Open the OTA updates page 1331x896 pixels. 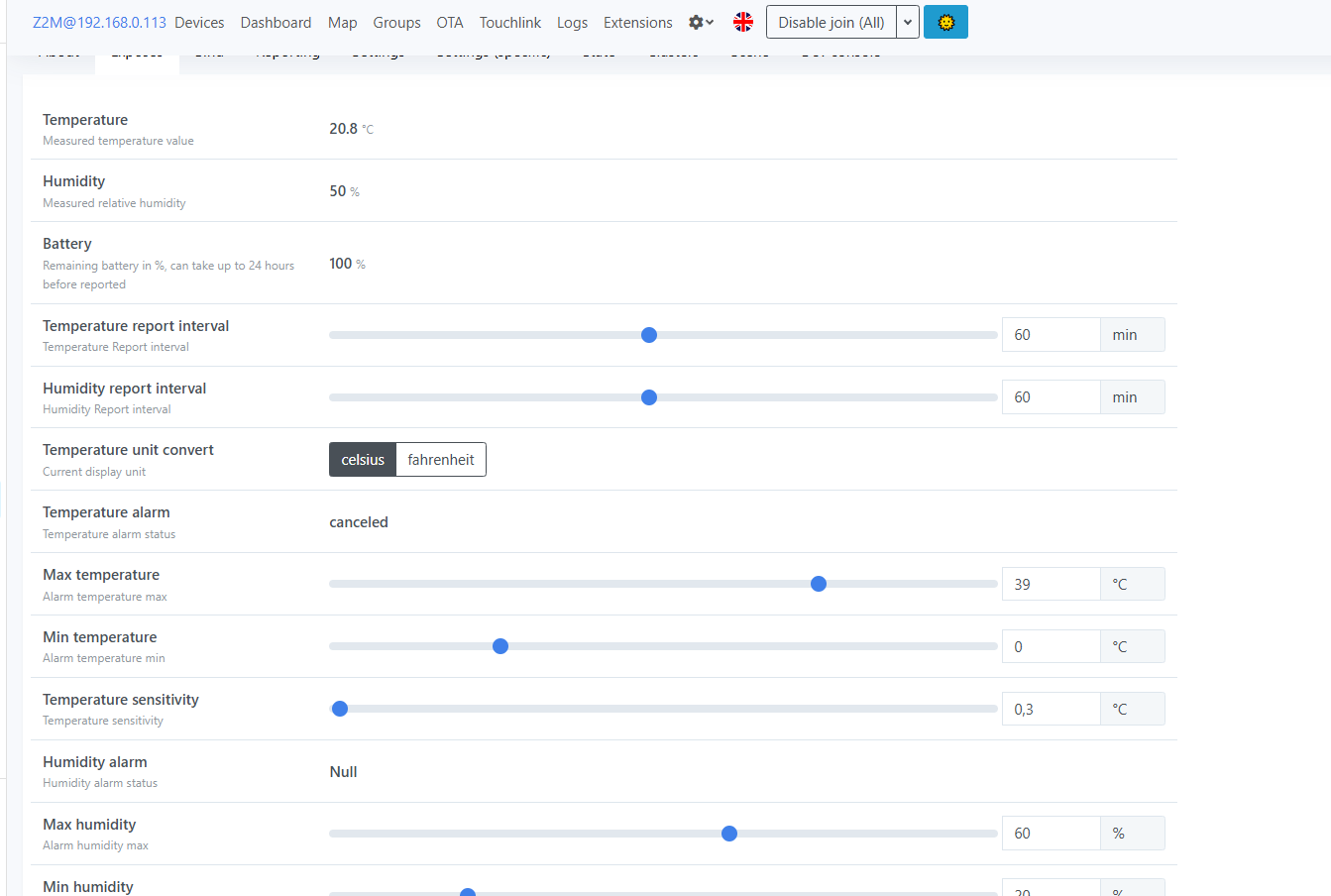tap(450, 22)
